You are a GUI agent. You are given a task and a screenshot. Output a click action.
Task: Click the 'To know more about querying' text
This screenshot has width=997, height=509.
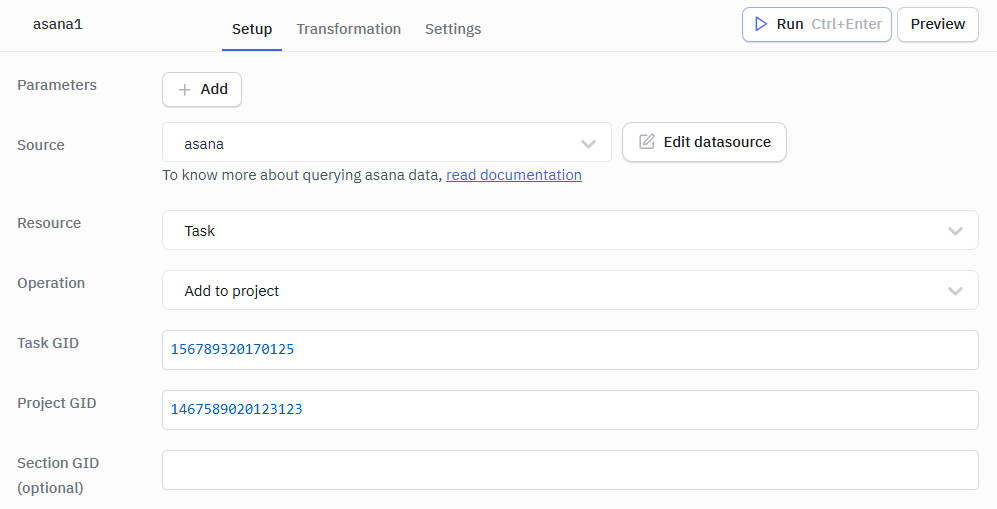pyautogui.click(x=301, y=175)
